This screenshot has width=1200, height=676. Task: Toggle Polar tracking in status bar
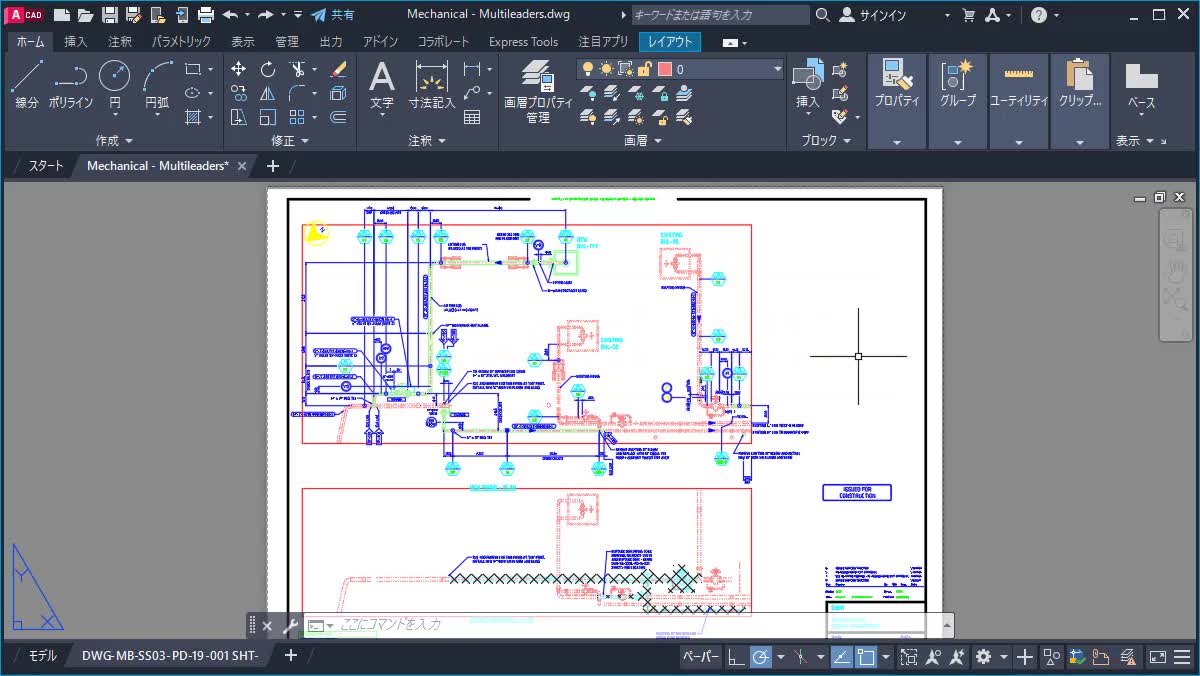(761, 657)
